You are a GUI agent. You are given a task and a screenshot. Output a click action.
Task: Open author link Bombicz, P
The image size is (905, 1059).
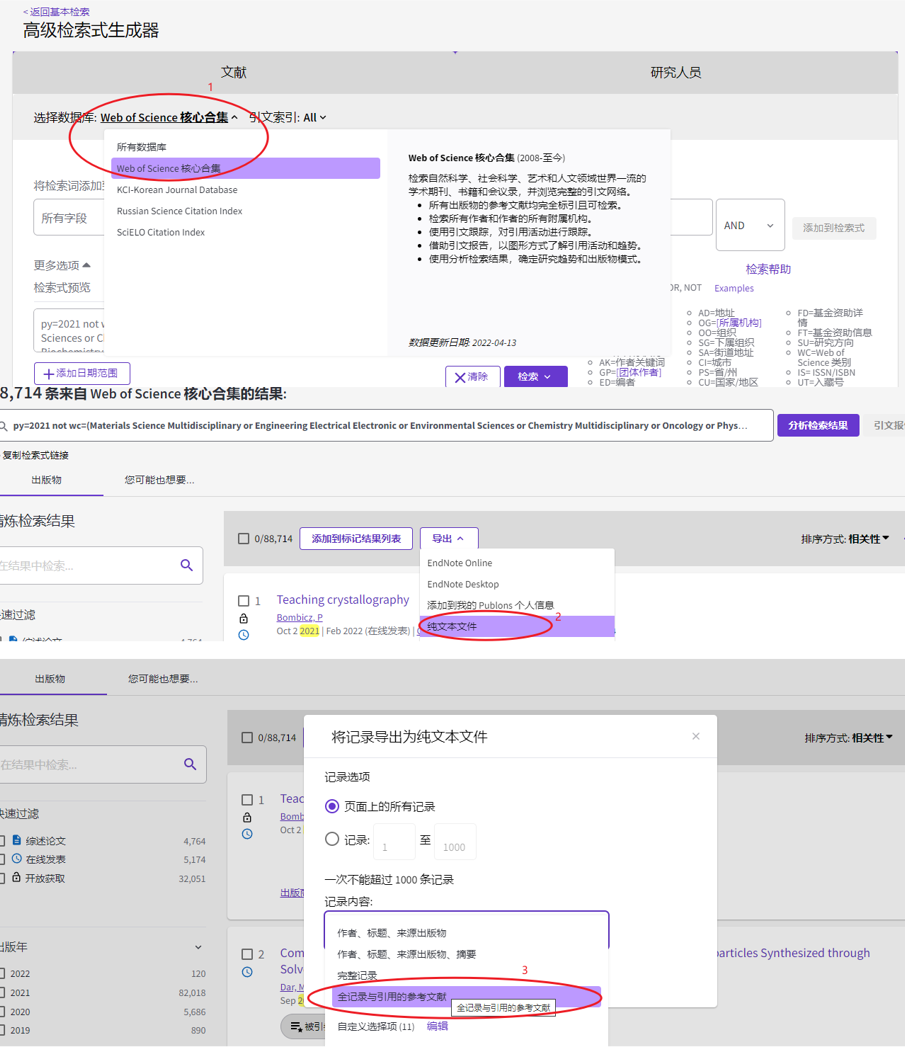[x=299, y=617]
